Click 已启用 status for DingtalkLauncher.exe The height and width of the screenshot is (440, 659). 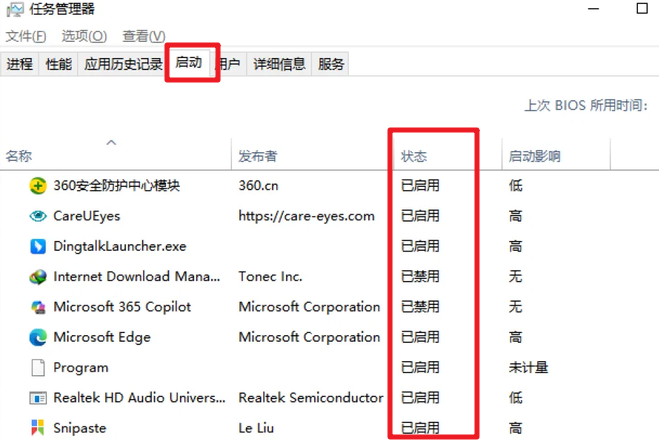tap(420, 246)
